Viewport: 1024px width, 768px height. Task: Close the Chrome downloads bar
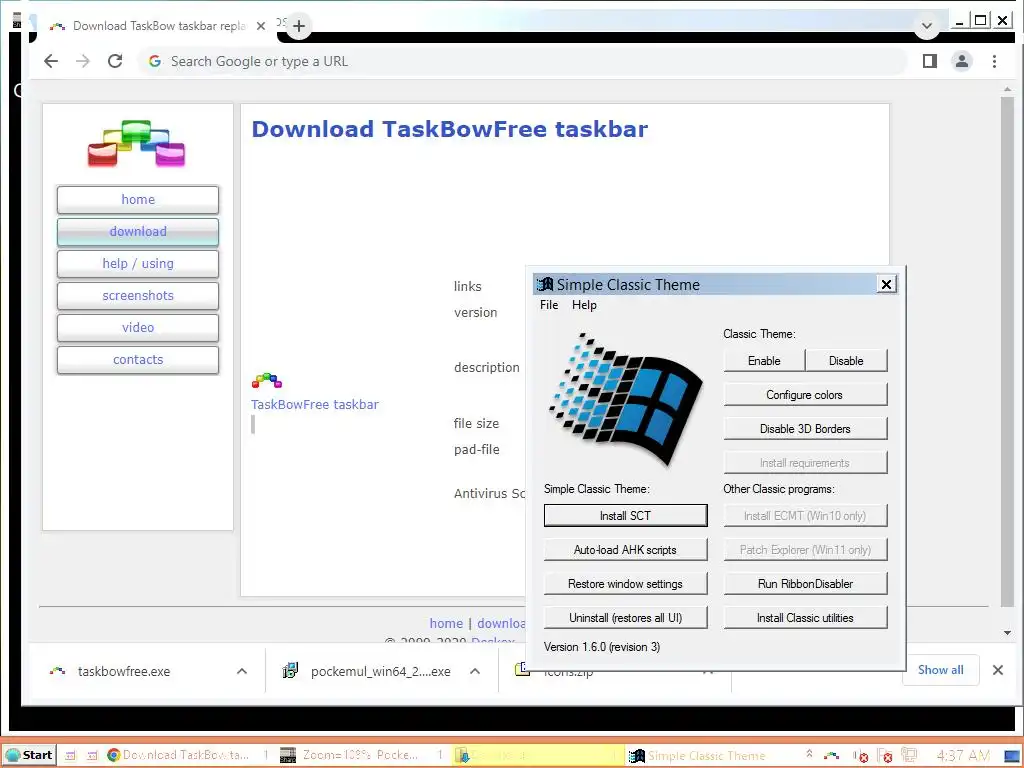(998, 670)
